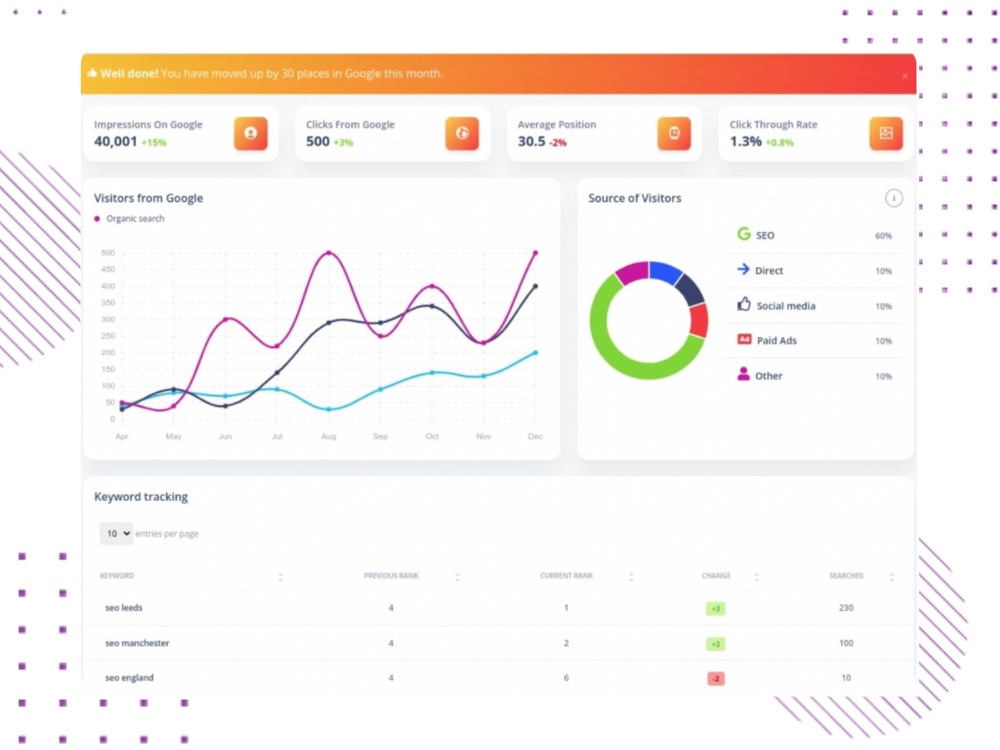Click the +3 change badge for seo leeds
This screenshot has width=1000, height=750.
[x=716, y=608]
